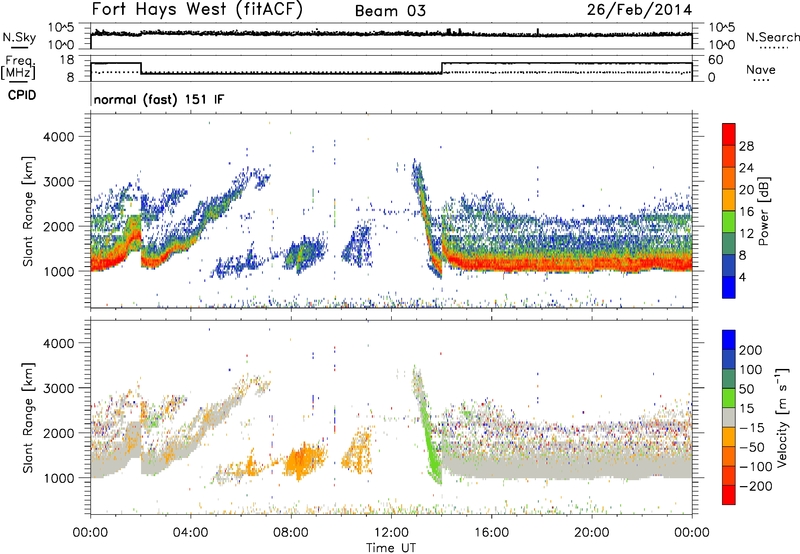Click the '18' frequency axis tick
Image resolution: width=800 pixels, height=554 pixels.
tap(67, 60)
